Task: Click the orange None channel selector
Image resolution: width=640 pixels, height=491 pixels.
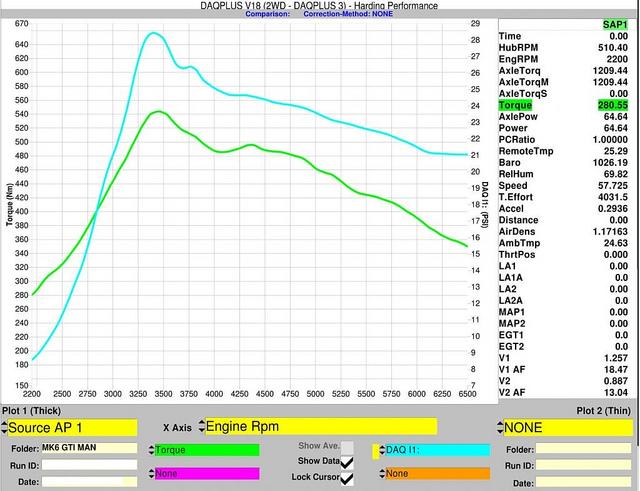Action: (x=436, y=473)
